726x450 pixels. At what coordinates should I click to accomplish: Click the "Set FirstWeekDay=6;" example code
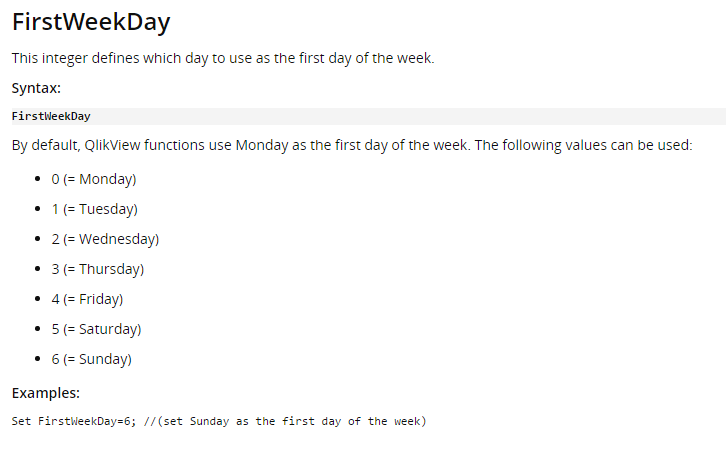click(x=77, y=421)
